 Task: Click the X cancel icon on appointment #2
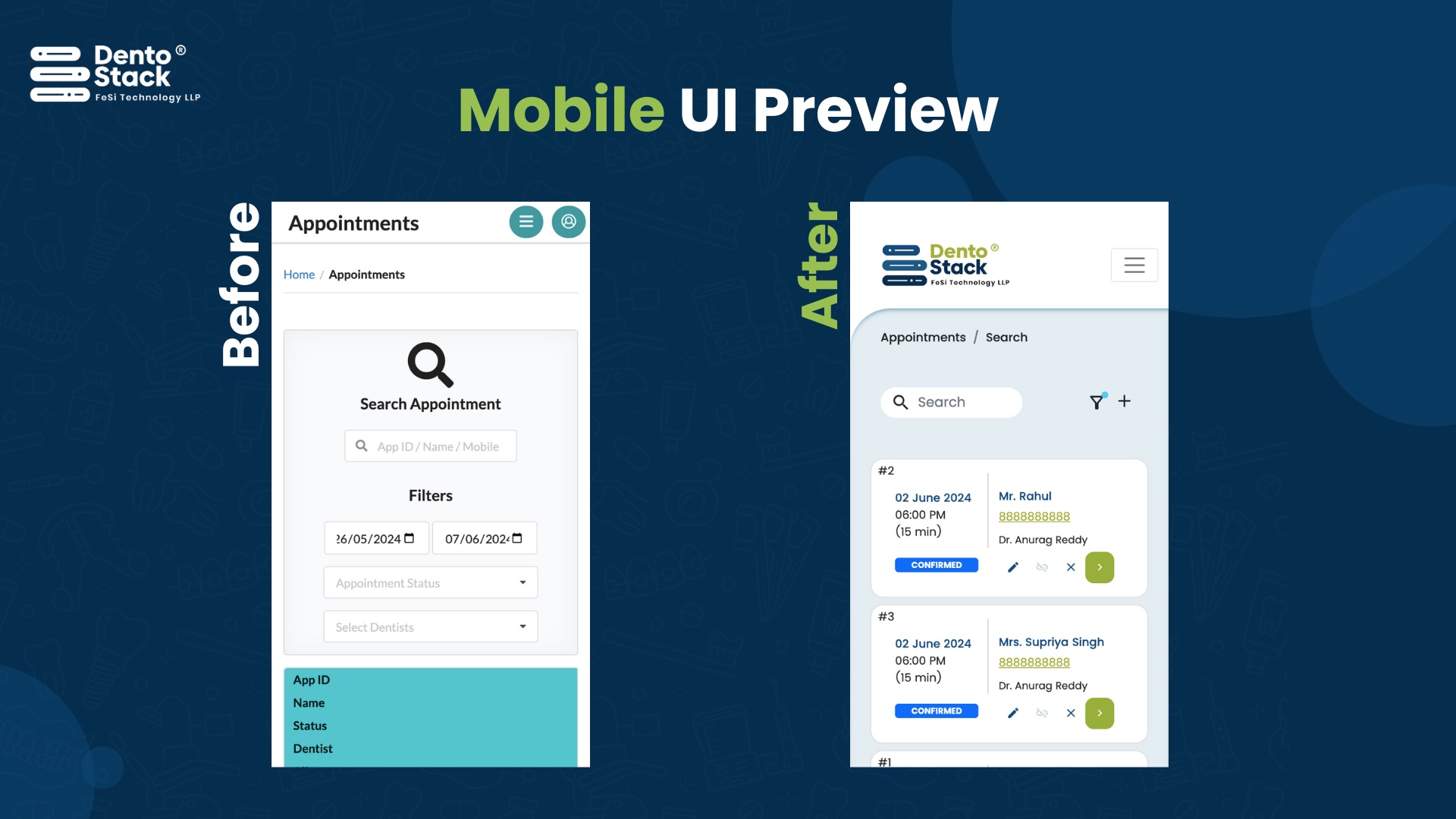1070,567
